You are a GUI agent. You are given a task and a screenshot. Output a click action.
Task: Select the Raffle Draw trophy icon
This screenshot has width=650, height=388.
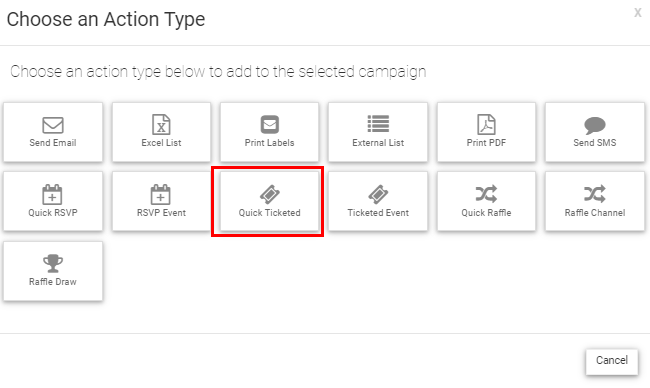[x=53, y=263]
